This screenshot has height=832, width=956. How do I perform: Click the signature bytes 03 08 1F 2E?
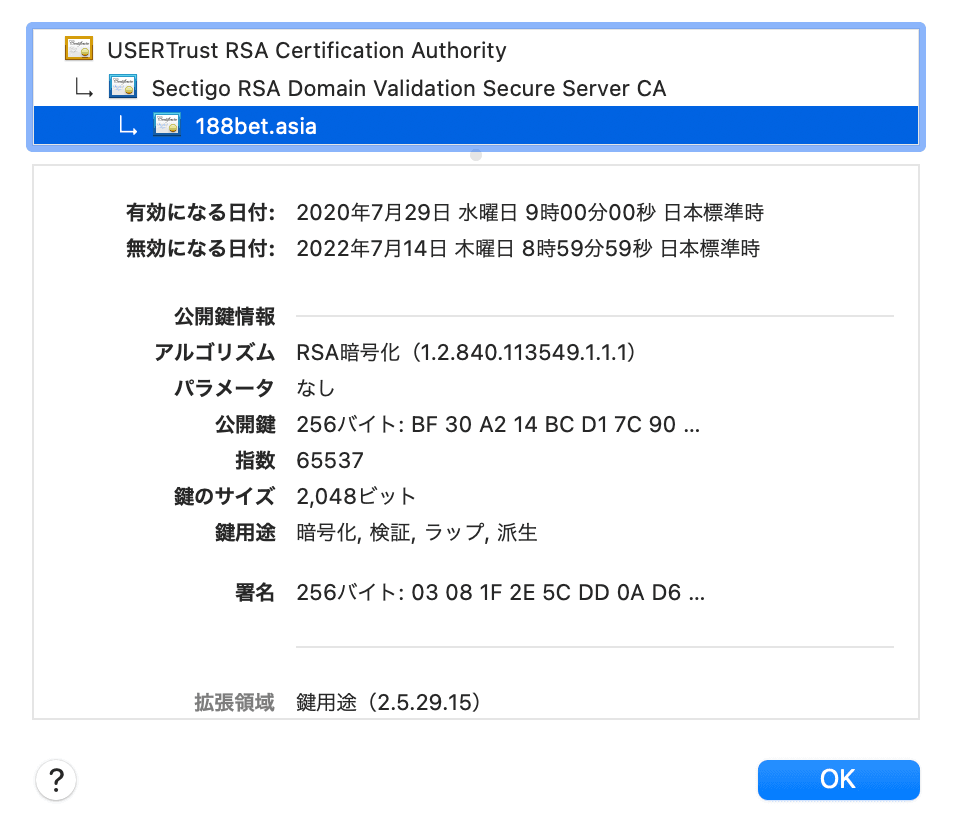(501, 592)
